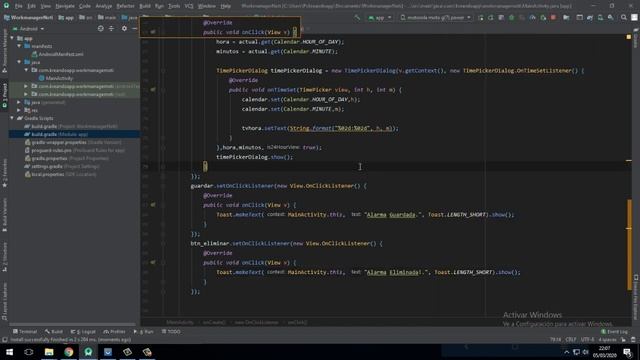Open the Help menu
The width and height of the screenshot is (640, 360).
click(x=226, y=6)
